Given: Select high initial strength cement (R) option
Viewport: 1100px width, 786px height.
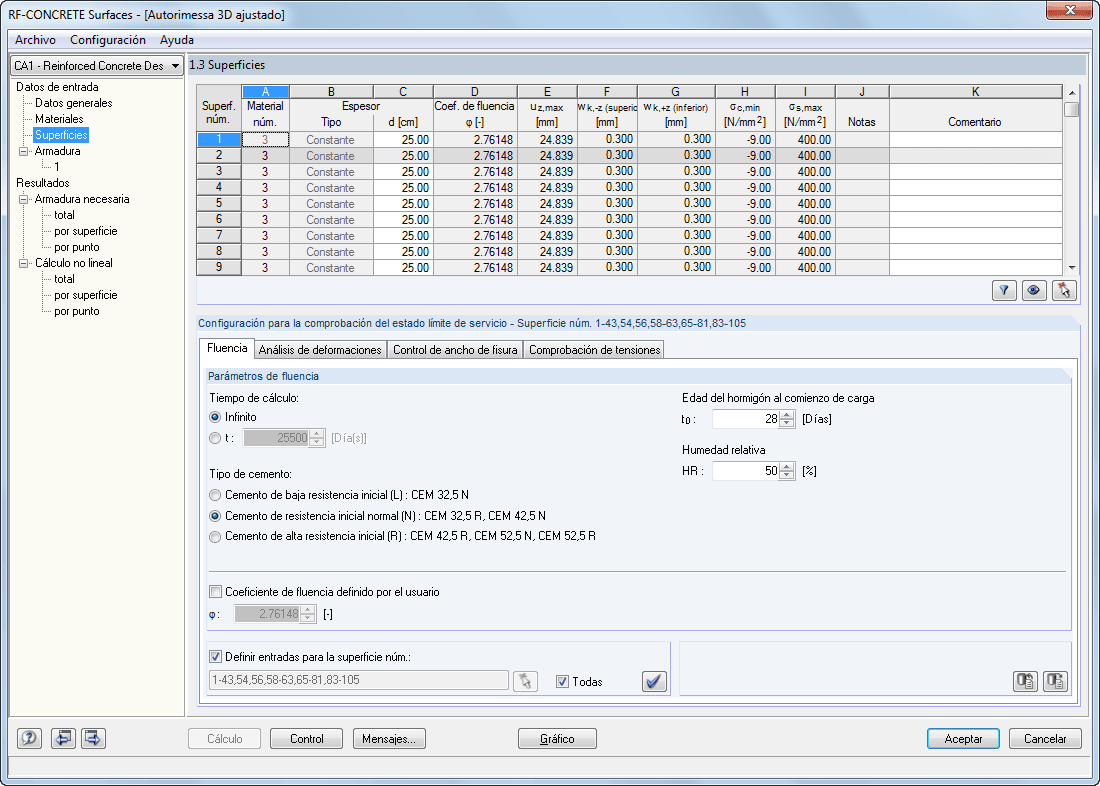Looking at the screenshot, I should point(215,537).
